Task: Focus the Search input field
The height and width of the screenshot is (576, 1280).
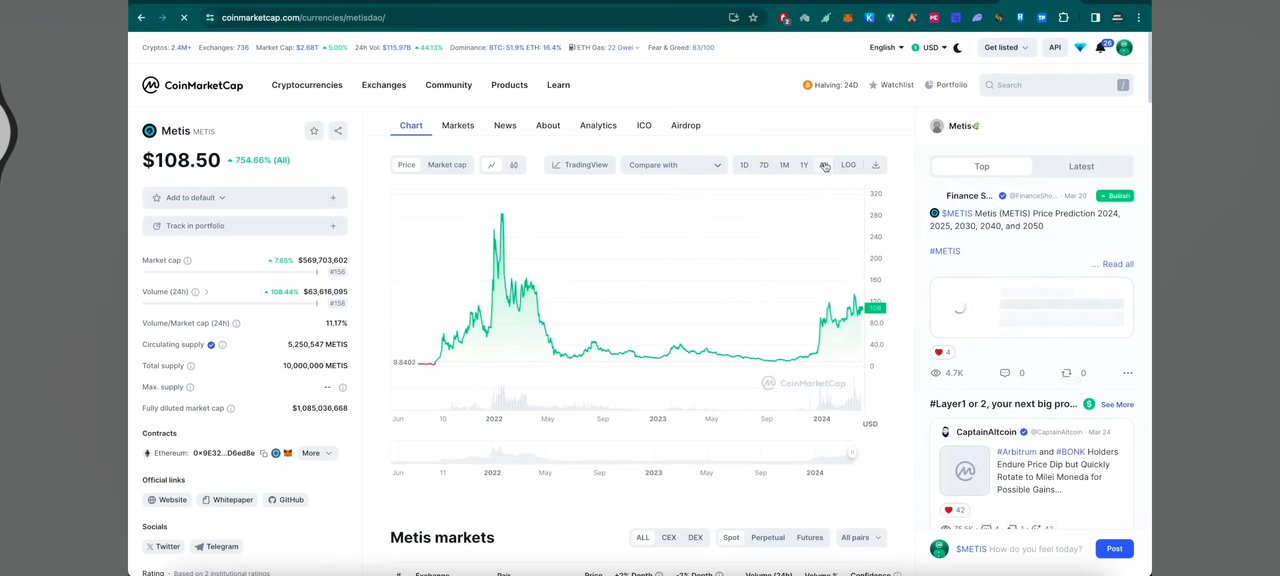Action: (1056, 85)
